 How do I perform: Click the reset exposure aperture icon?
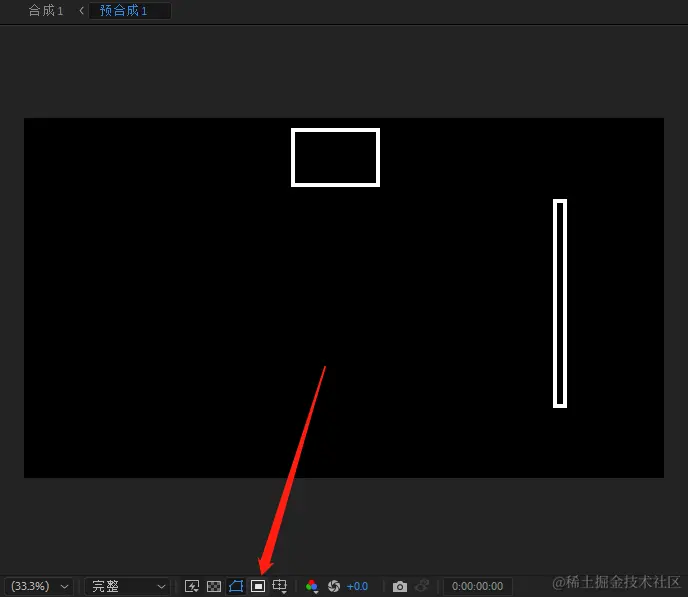(334, 586)
